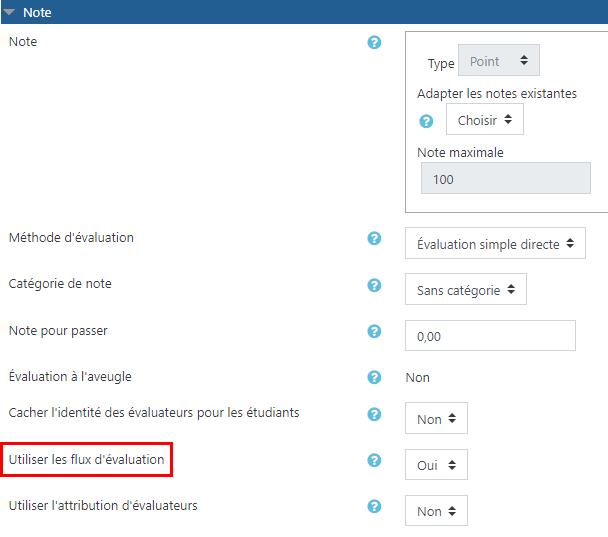Image resolution: width=608 pixels, height=537 pixels.
Task: Open help icon beside Note pour passer
Action: tap(375, 332)
